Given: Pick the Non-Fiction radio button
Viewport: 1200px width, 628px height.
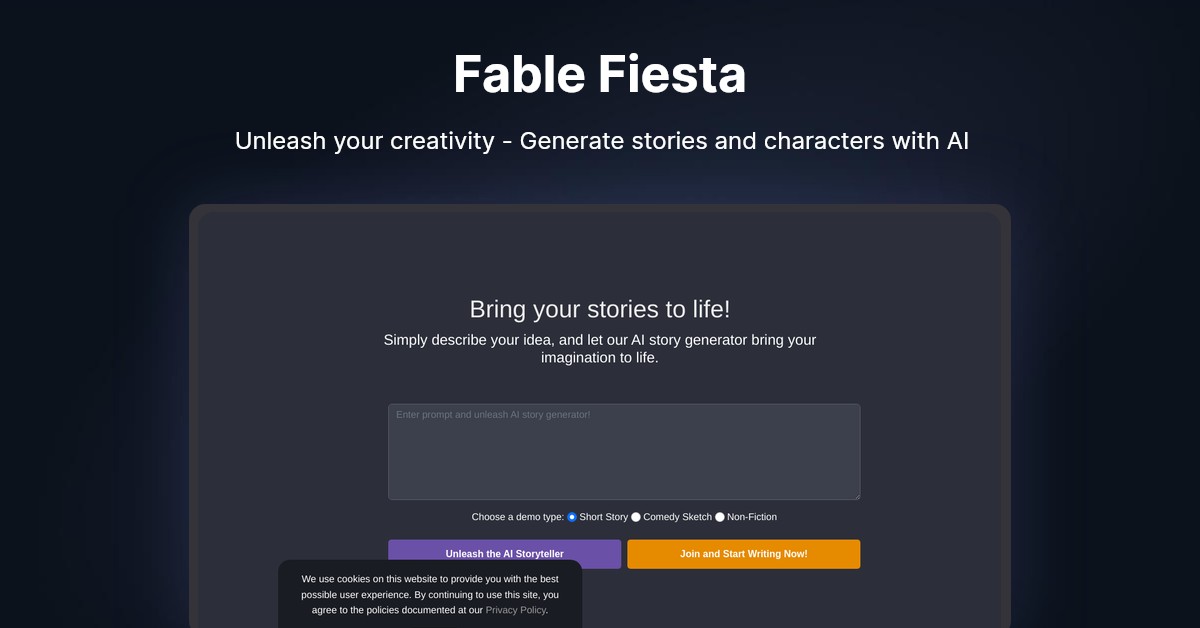Looking at the screenshot, I should (x=720, y=517).
